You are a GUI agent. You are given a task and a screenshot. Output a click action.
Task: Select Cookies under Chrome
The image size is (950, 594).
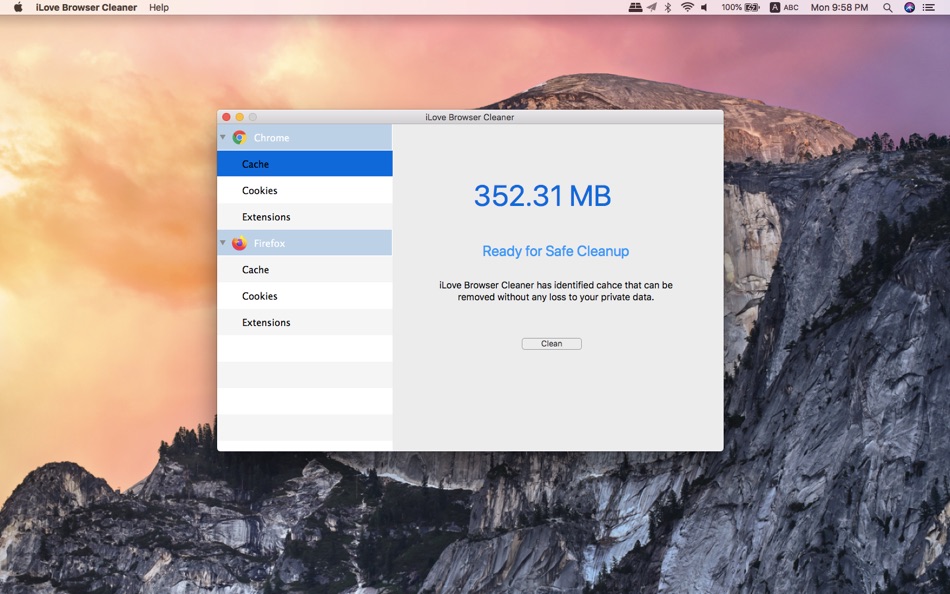pyautogui.click(x=305, y=190)
